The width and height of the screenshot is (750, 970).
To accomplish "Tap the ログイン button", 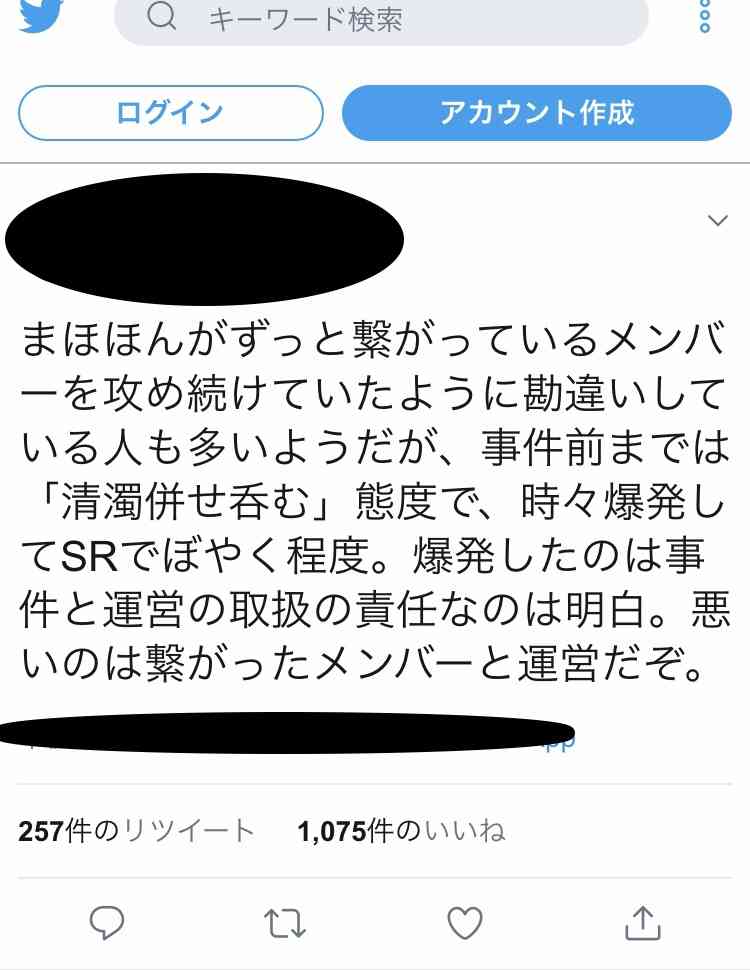I will point(171,113).
